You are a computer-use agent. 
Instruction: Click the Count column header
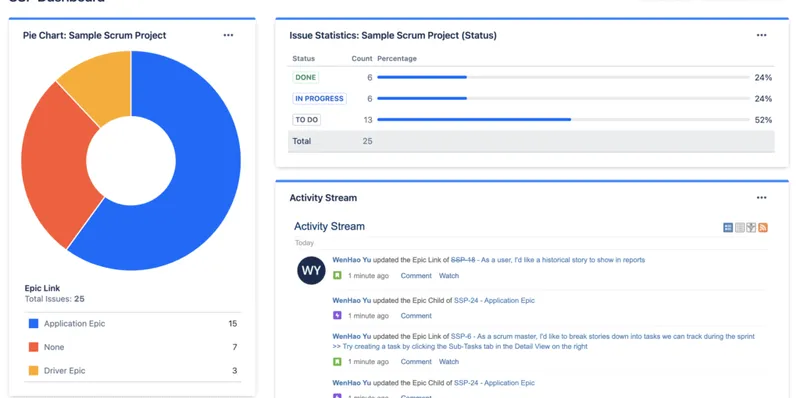click(x=362, y=59)
